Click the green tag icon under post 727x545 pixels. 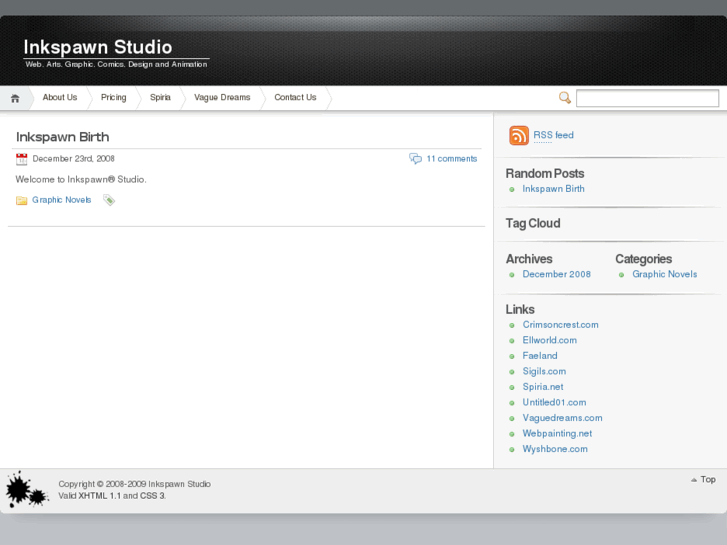tap(109, 200)
